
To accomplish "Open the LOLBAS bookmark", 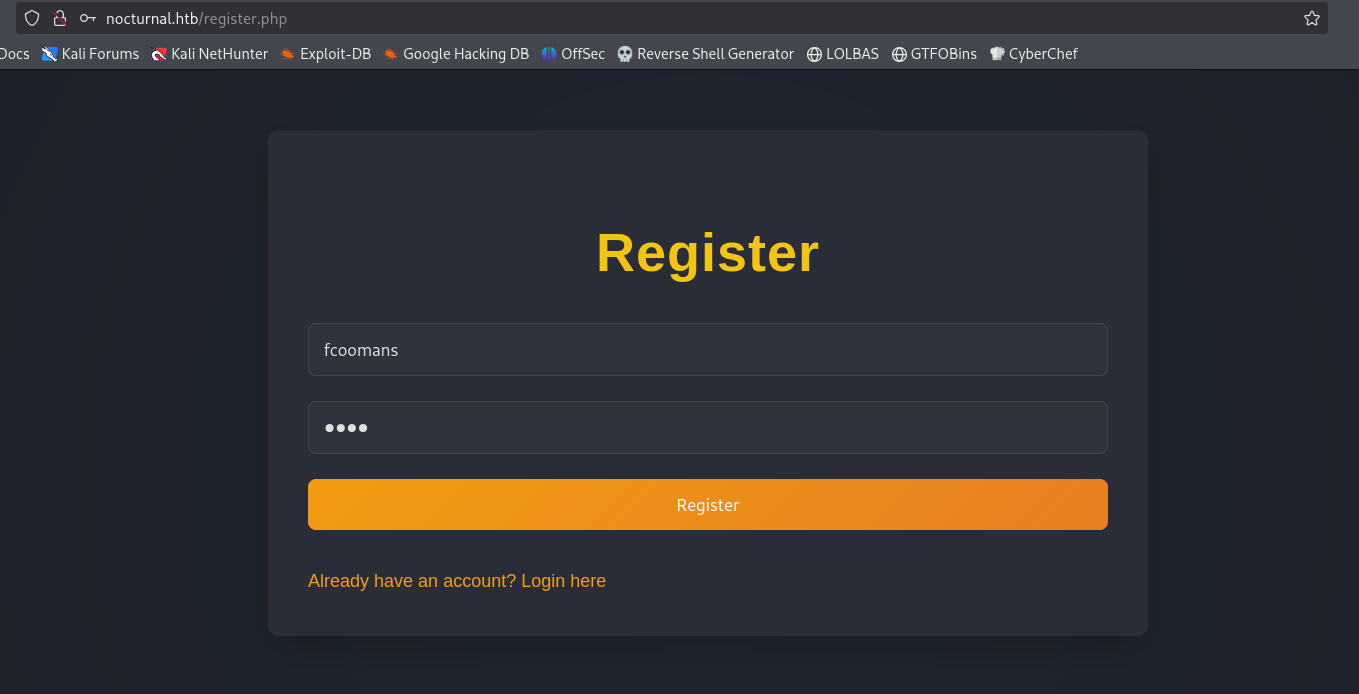I will (x=842, y=54).
